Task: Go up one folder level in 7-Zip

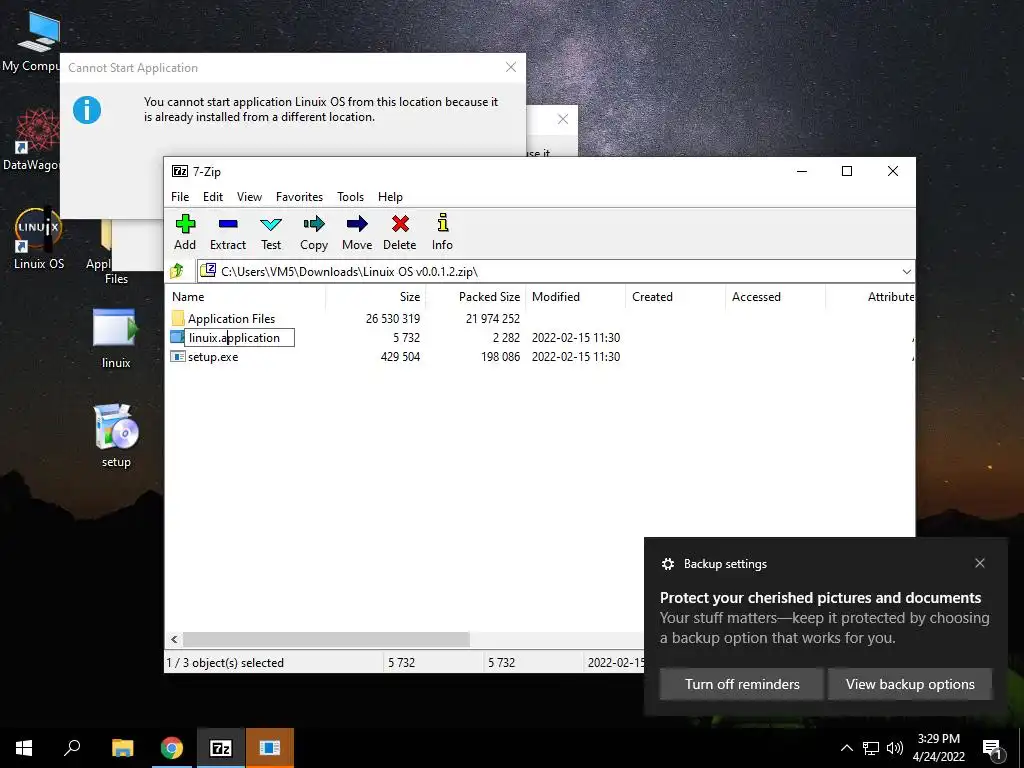Action: click(x=177, y=271)
